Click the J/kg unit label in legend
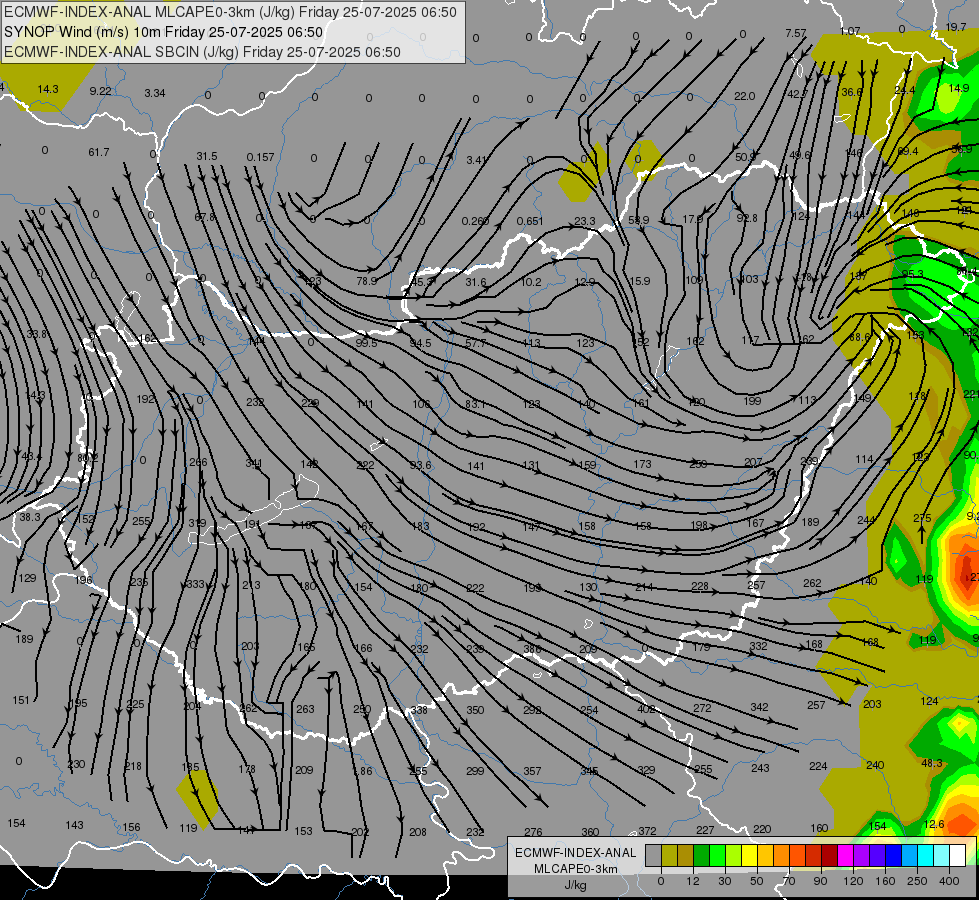This screenshot has width=979, height=900. click(x=575, y=885)
